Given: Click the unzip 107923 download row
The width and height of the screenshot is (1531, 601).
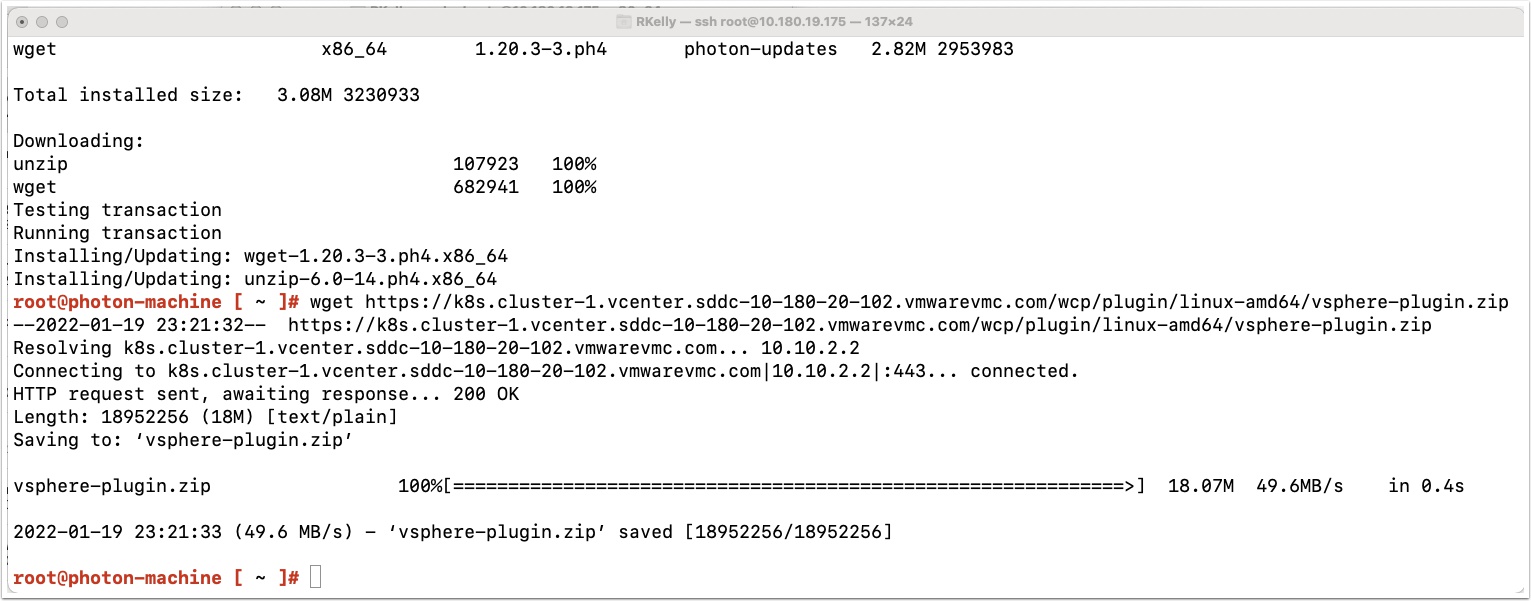Looking at the screenshot, I should pos(305,164).
